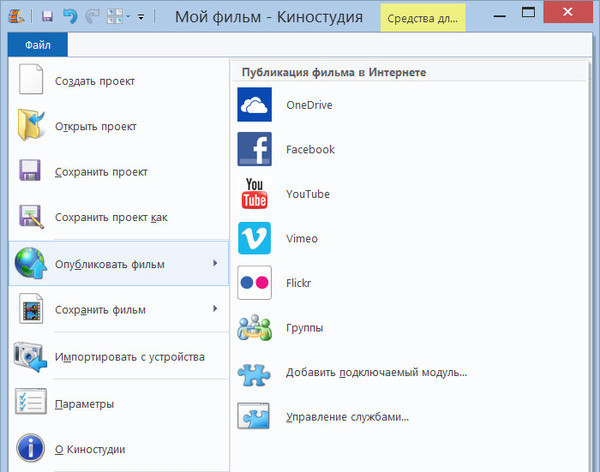Choose Создать проект from the menu

point(95,82)
